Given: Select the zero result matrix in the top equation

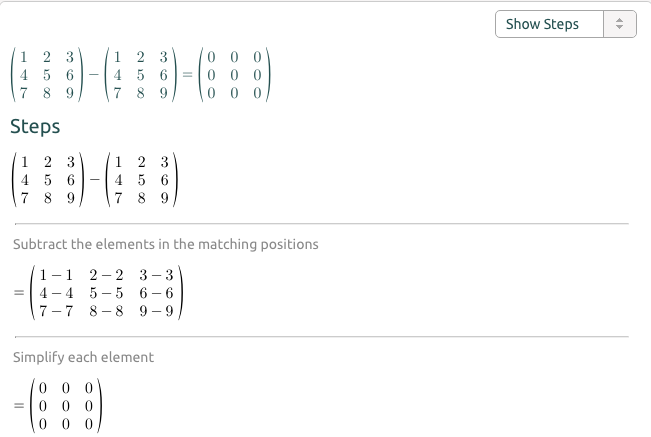Looking at the screenshot, I should [234, 75].
